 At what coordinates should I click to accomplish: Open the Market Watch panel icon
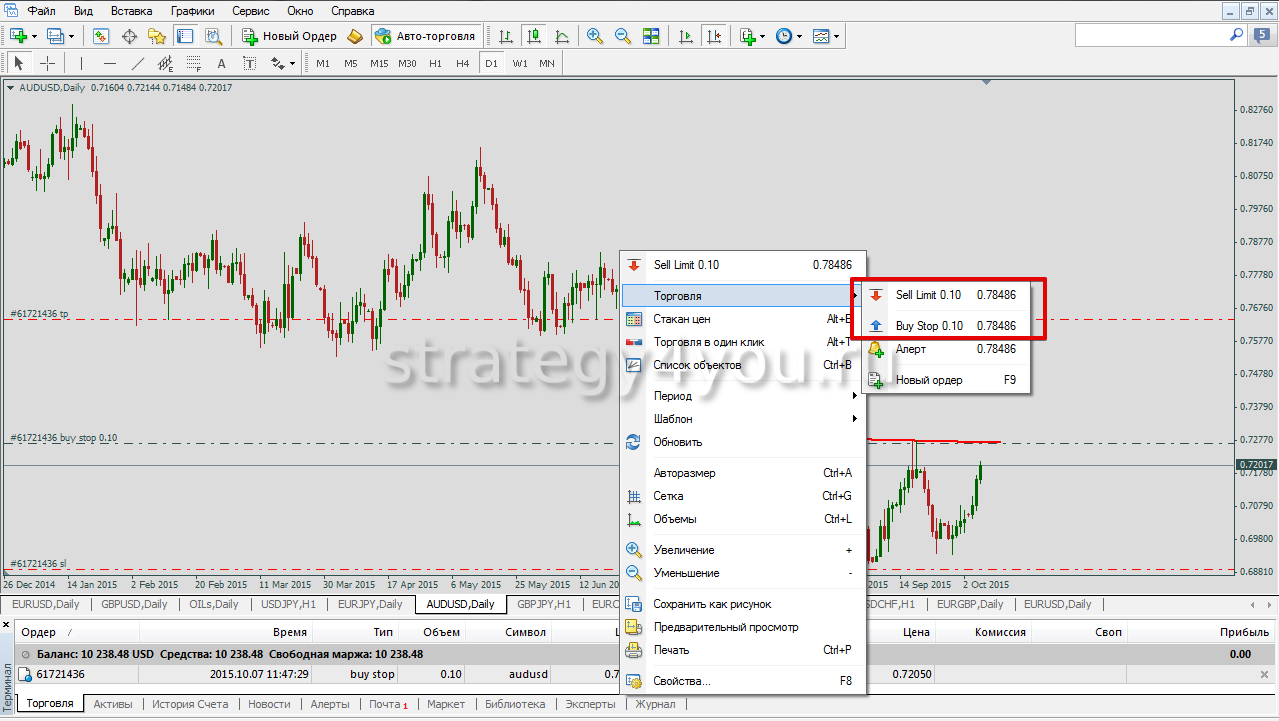pyautogui.click(x=101, y=36)
